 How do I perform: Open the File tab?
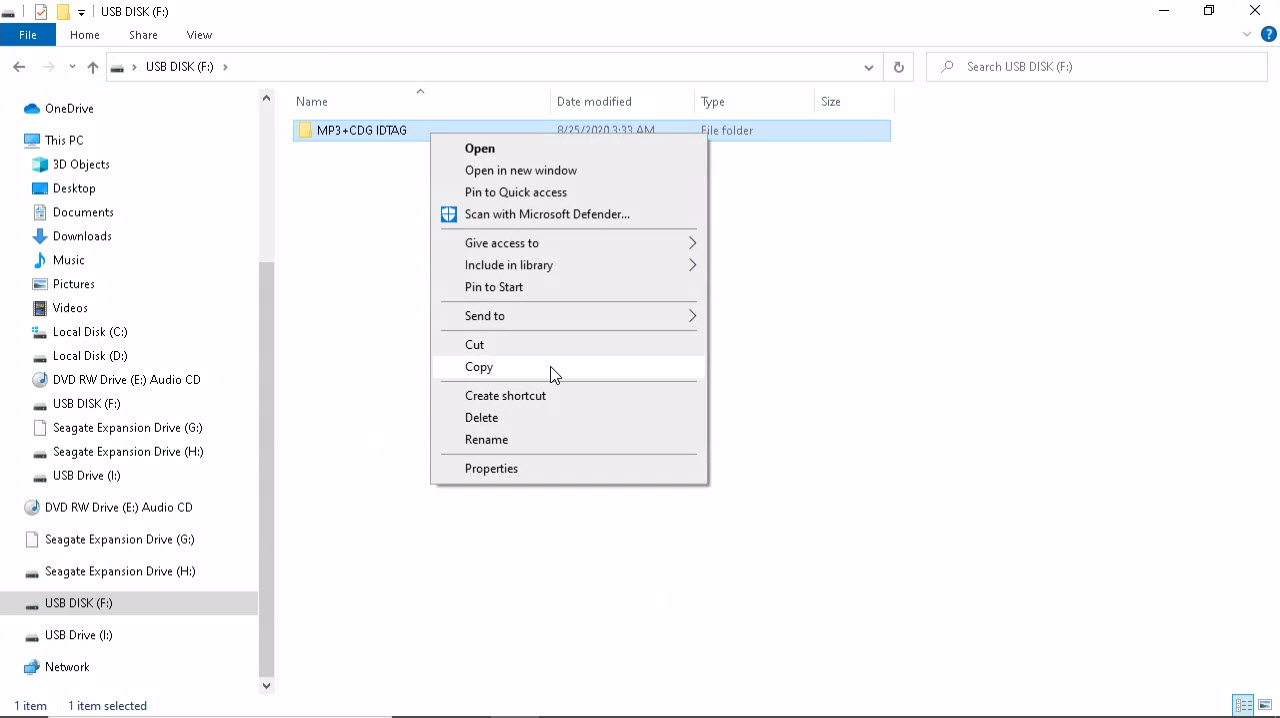pyautogui.click(x=28, y=35)
